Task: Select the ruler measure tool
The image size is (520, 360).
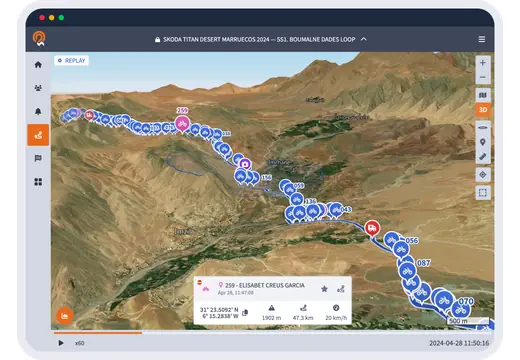Action: (x=482, y=156)
